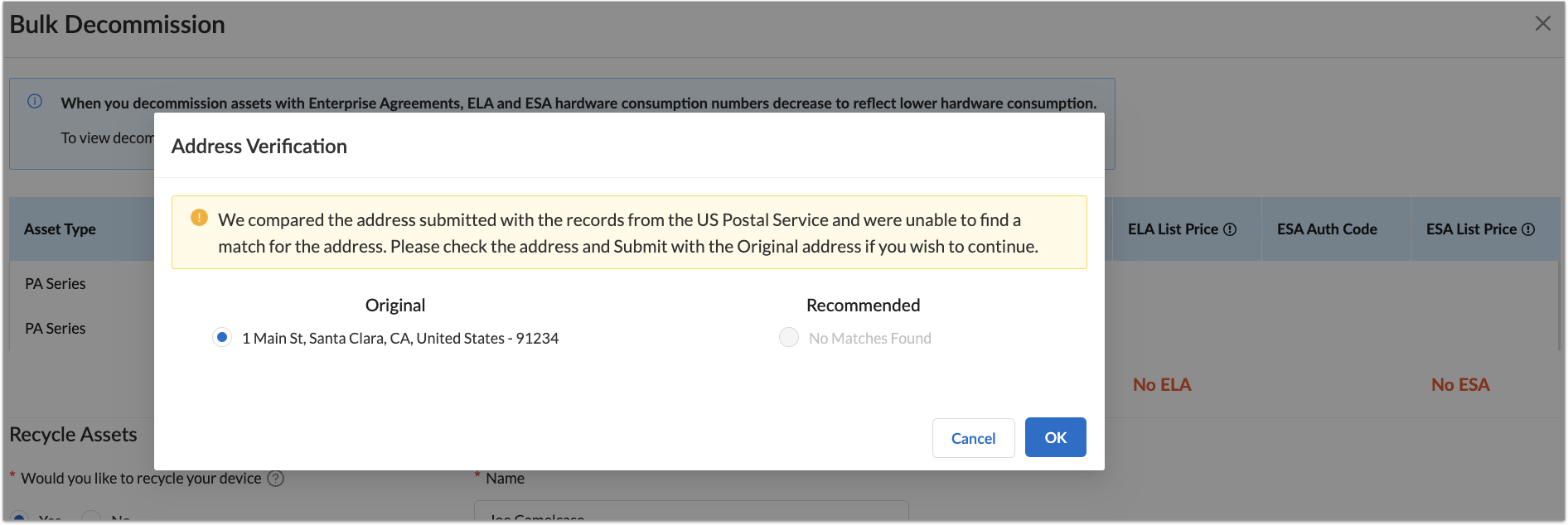
Task: Click blue info icon in decommission notice banner
Action: pos(35,101)
